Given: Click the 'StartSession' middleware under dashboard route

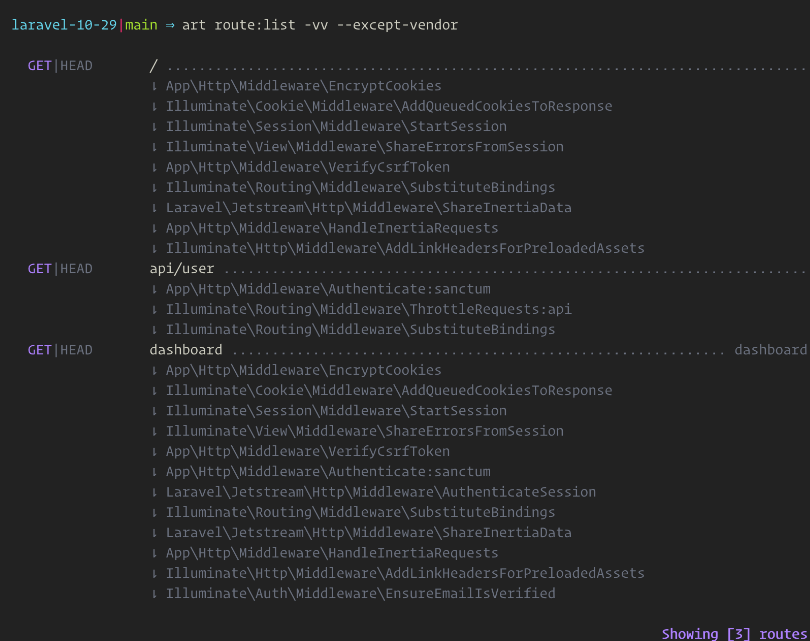Looking at the screenshot, I should coord(336,411).
